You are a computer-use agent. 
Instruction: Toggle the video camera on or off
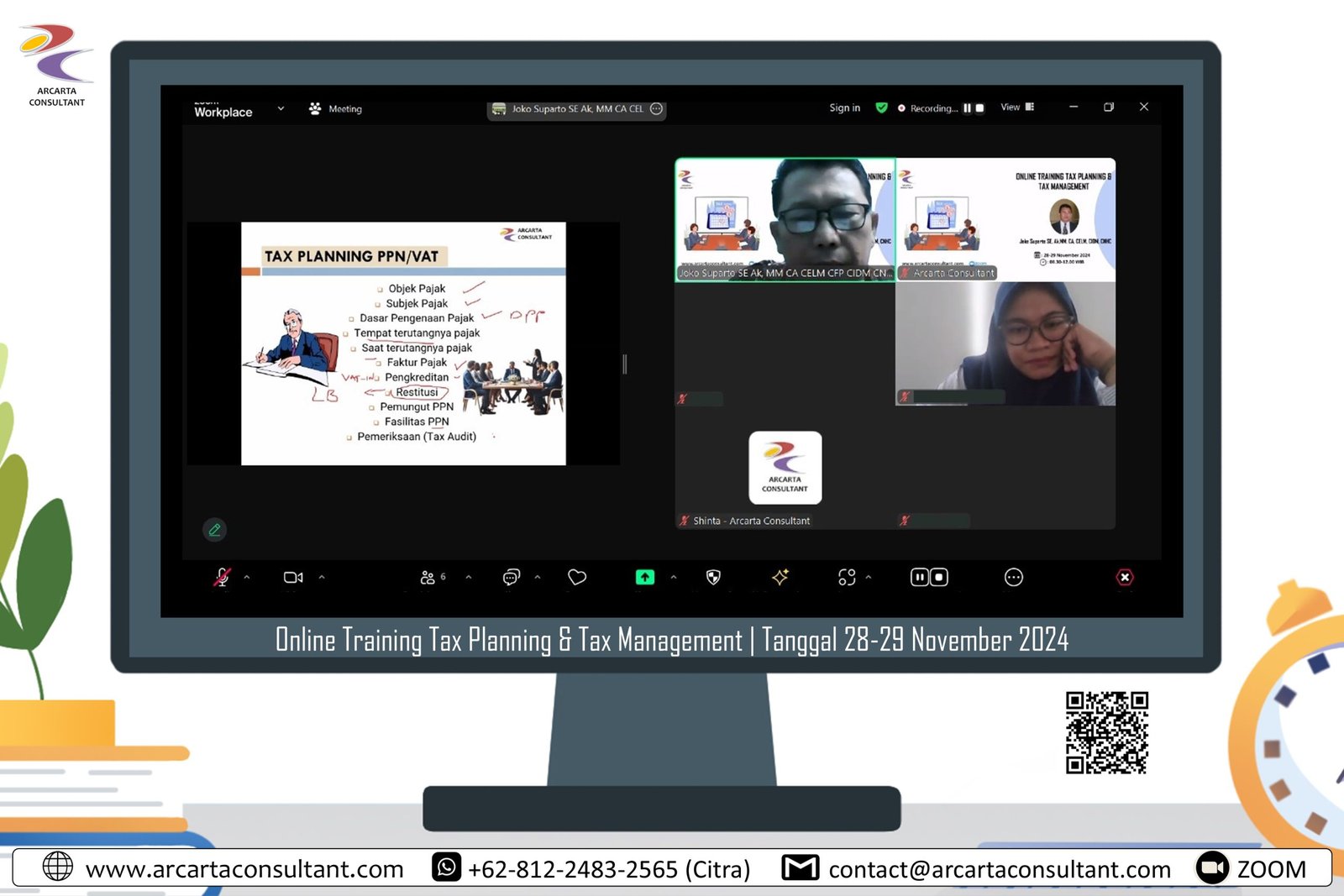pyautogui.click(x=293, y=578)
